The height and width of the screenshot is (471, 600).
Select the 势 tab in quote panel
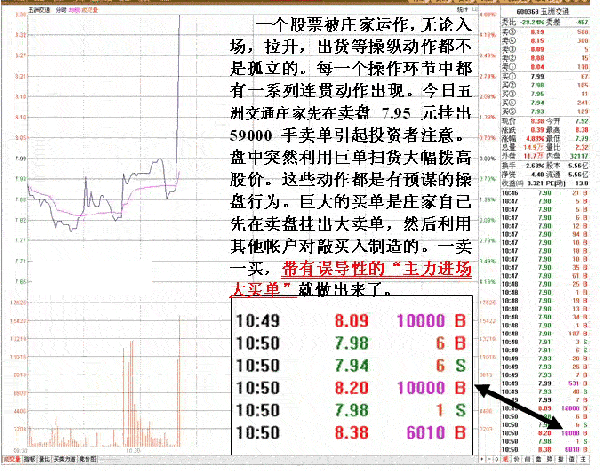pos(550,459)
